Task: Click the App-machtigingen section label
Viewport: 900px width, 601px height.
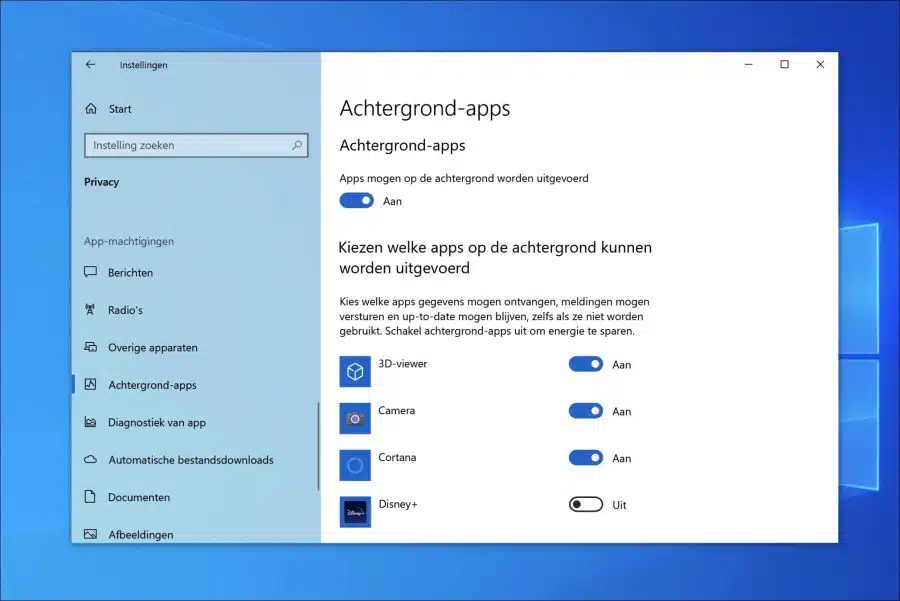Action: [129, 241]
